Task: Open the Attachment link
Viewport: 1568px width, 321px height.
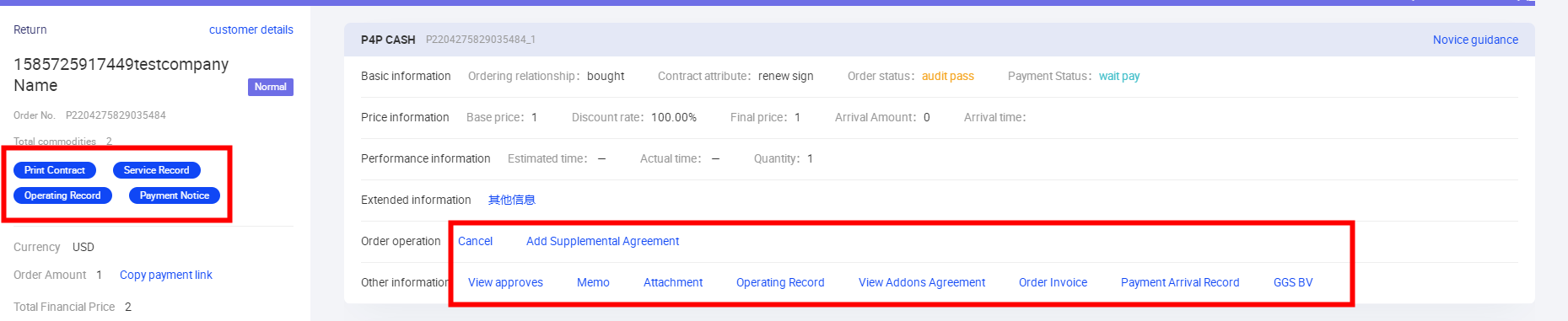Action: pyautogui.click(x=673, y=282)
